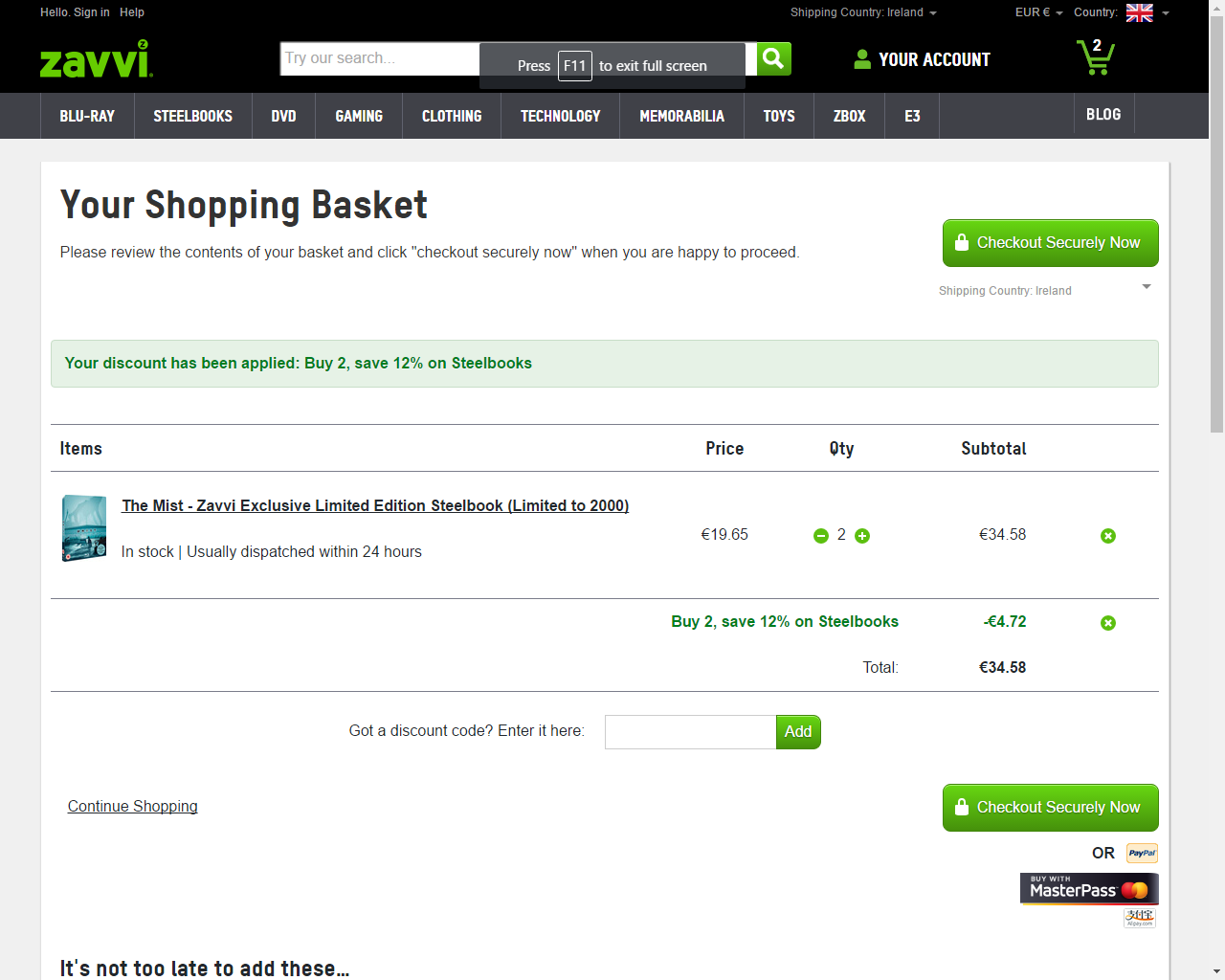Image resolution: width=1225 pixels, height=980 pixels.
Task: Go to the Blog
Action: [x=1103, y=115]
